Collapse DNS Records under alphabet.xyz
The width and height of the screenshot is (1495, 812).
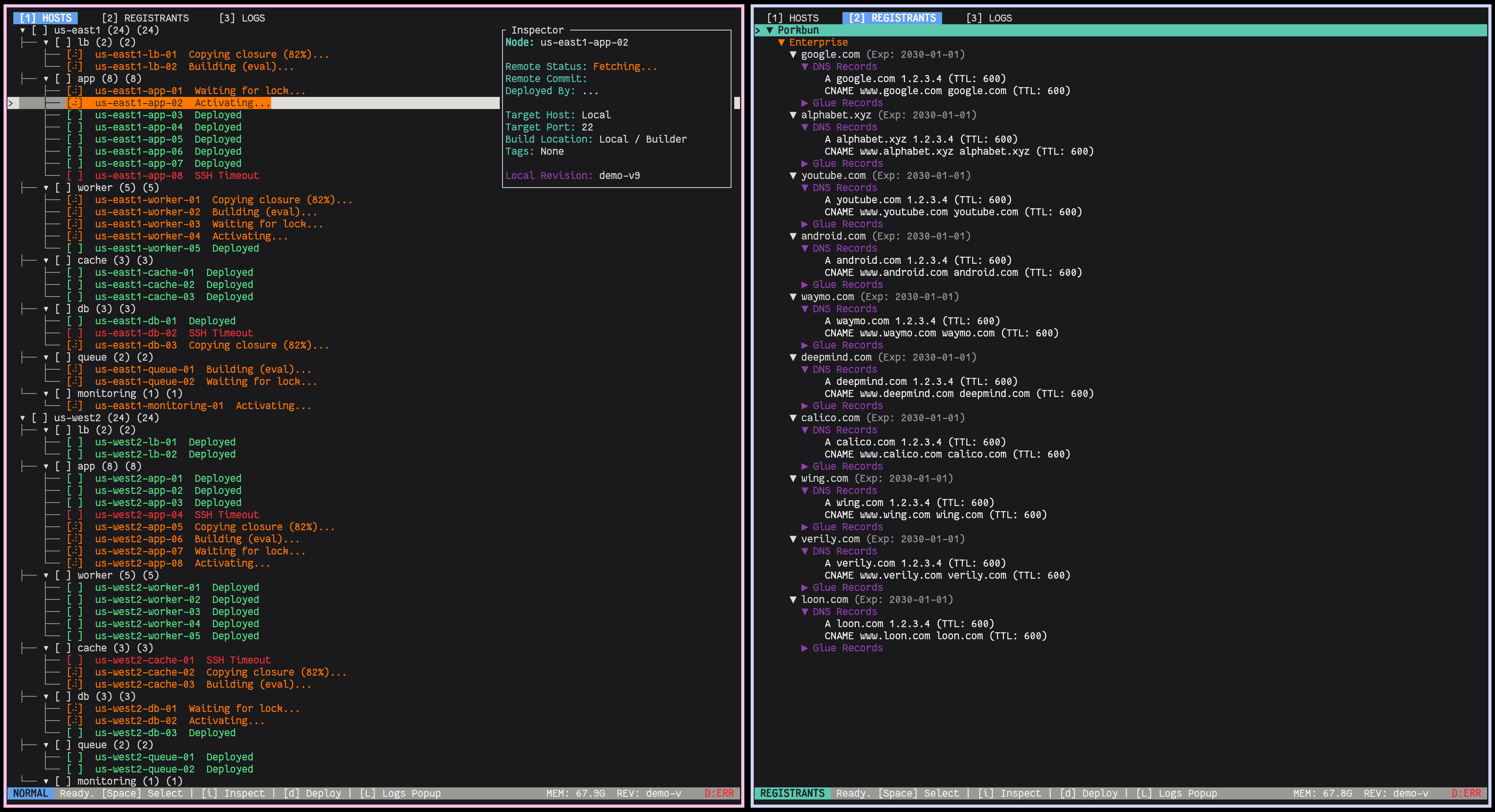(805, 127)
